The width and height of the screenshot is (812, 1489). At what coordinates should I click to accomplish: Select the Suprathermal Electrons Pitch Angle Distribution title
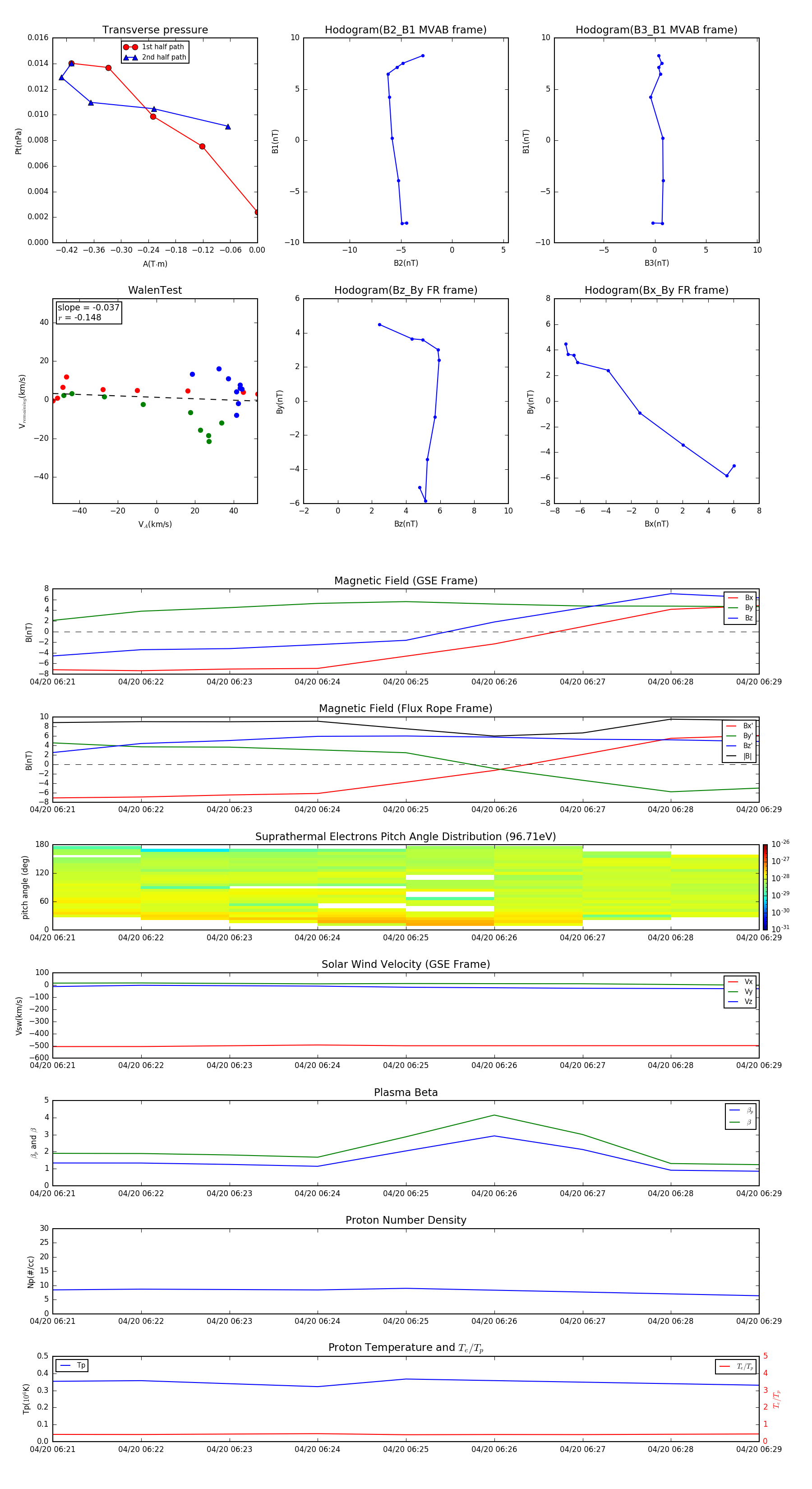pyautogui.click(x=406, y=837)
